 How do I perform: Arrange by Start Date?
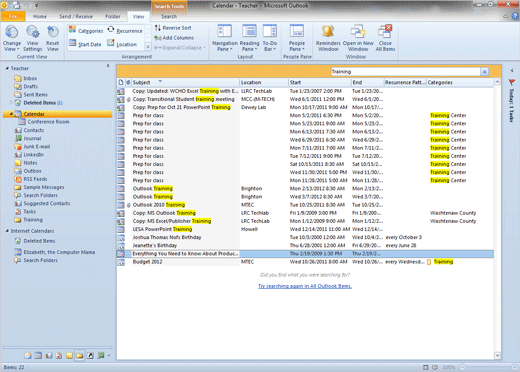(x=85, y=44)
